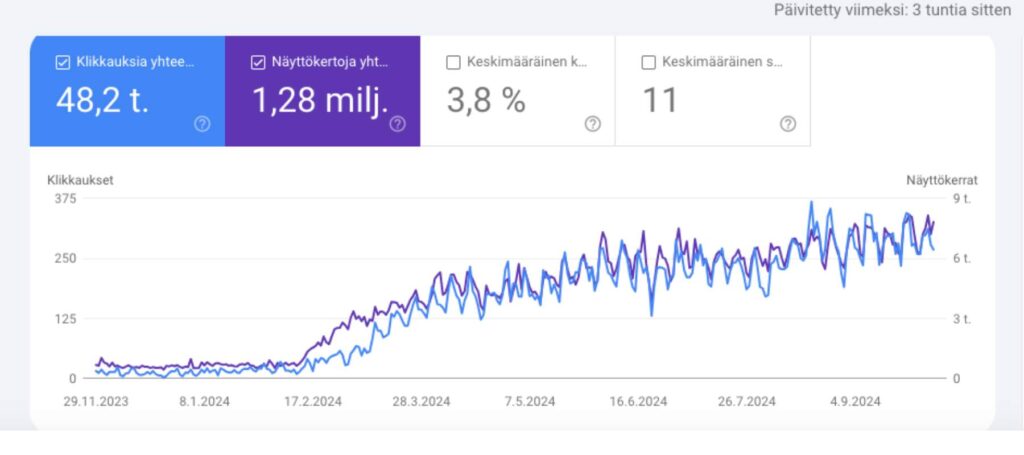Image resolution: width=1024 pixels, height=455 pixels.
Task: Enable the average position checkbox
Action: (x=648, y=62)
